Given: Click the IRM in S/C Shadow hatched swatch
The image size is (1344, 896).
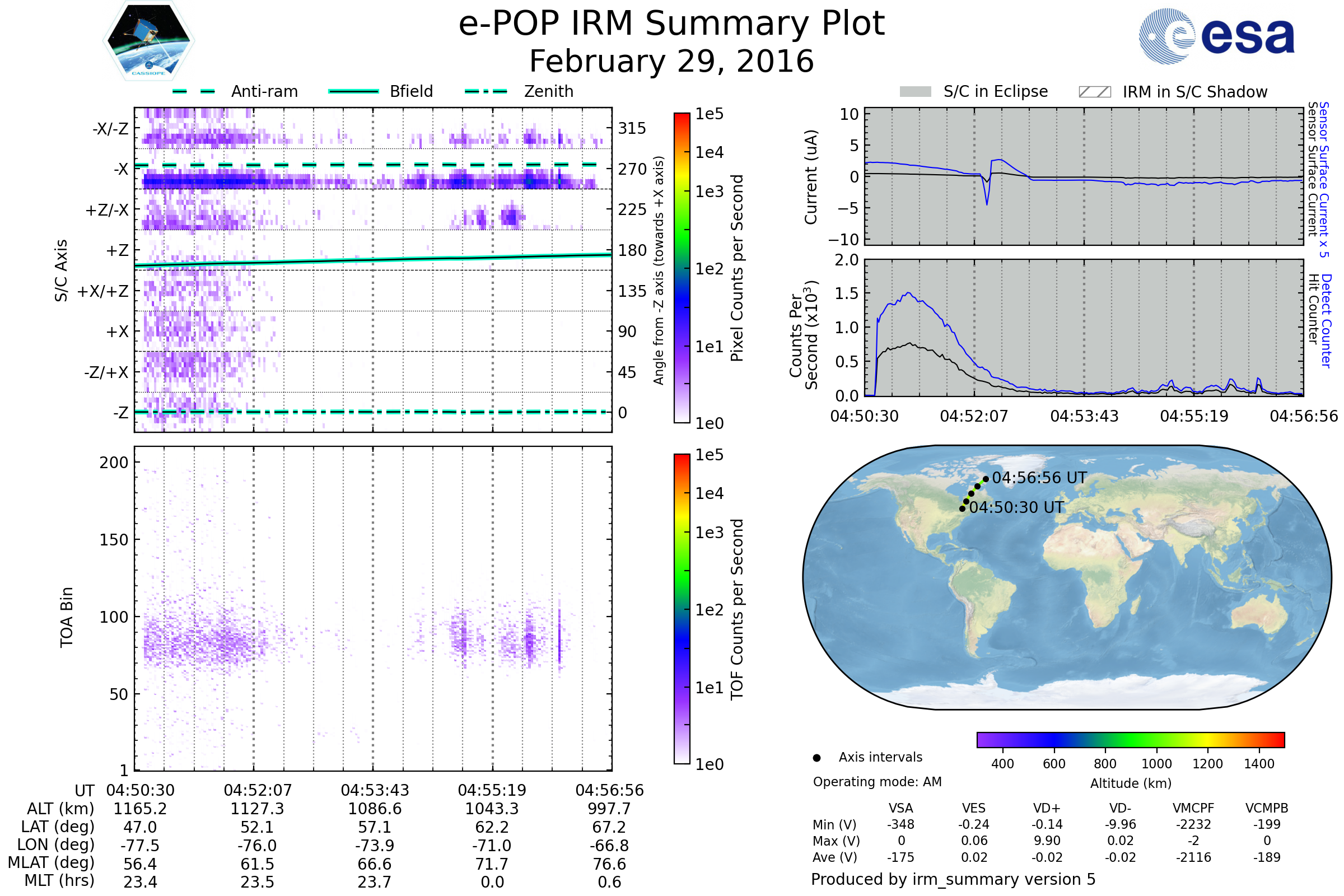Looking at the screenshot, I should click(x=1094, y=92).
